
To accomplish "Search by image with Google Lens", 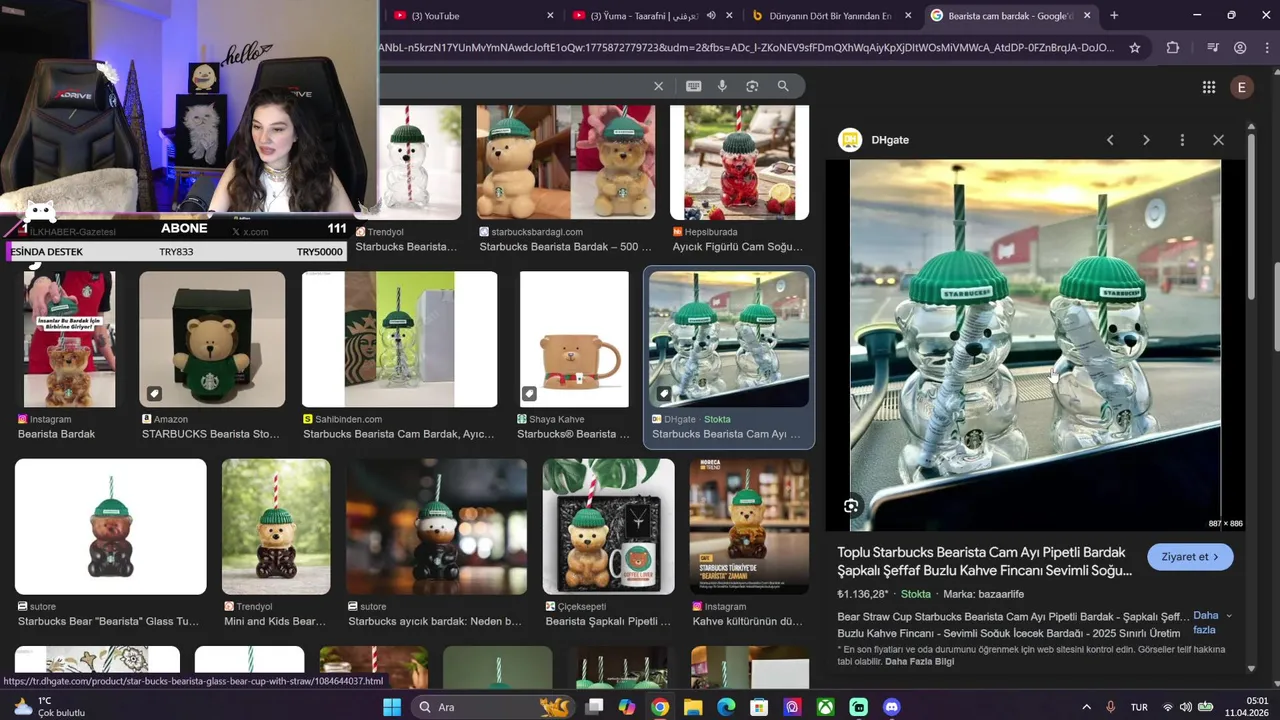I will click(752, 86).
